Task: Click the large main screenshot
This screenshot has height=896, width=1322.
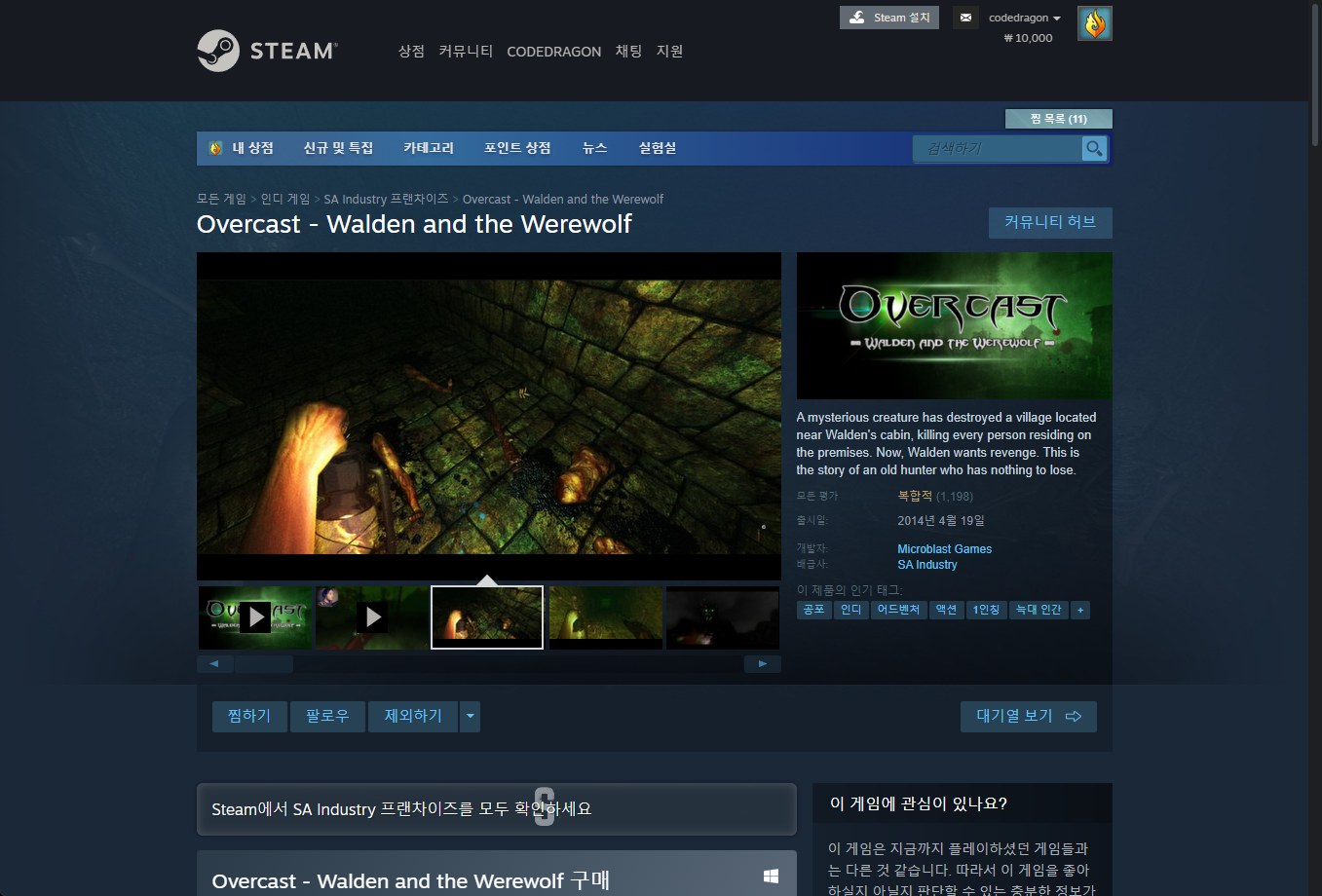Action: (489, 417)
